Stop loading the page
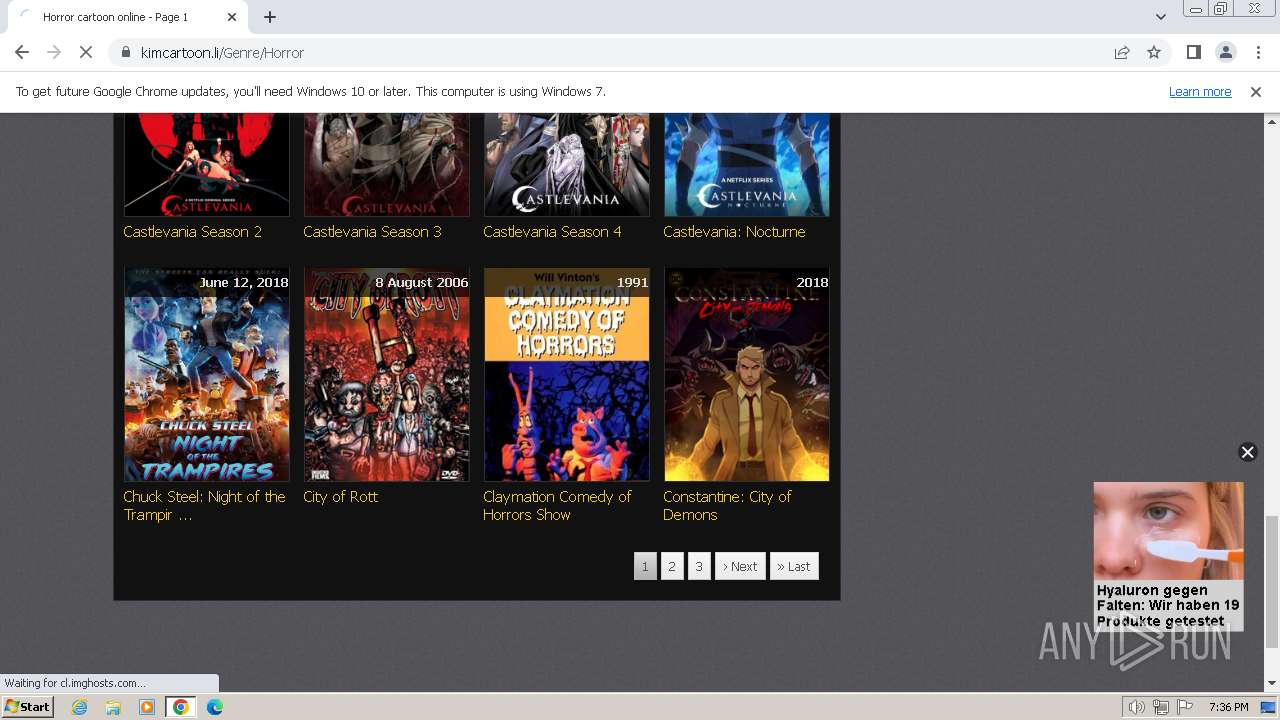 86,52
